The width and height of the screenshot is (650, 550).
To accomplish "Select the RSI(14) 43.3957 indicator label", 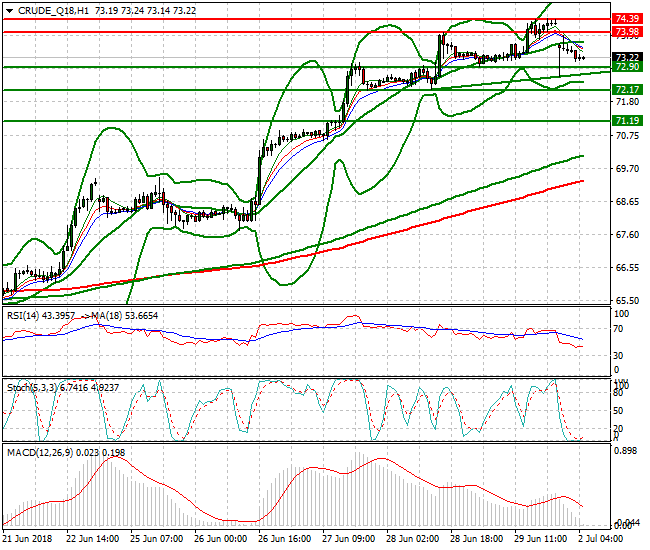I will point(41,316).
